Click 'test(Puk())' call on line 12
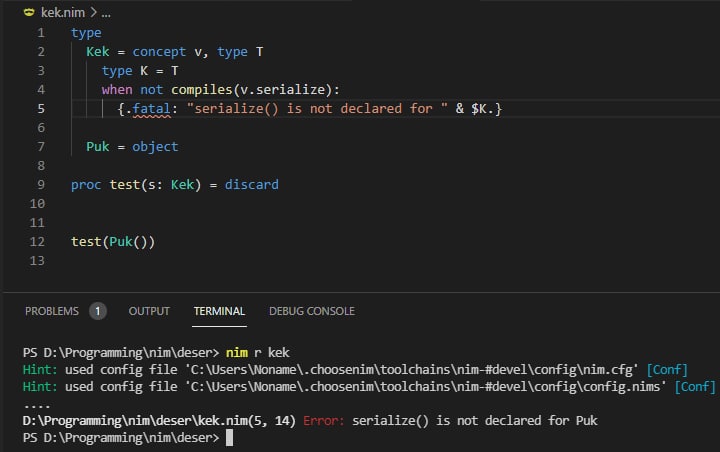This screenshot has width=720, height=452. (113, 242)
